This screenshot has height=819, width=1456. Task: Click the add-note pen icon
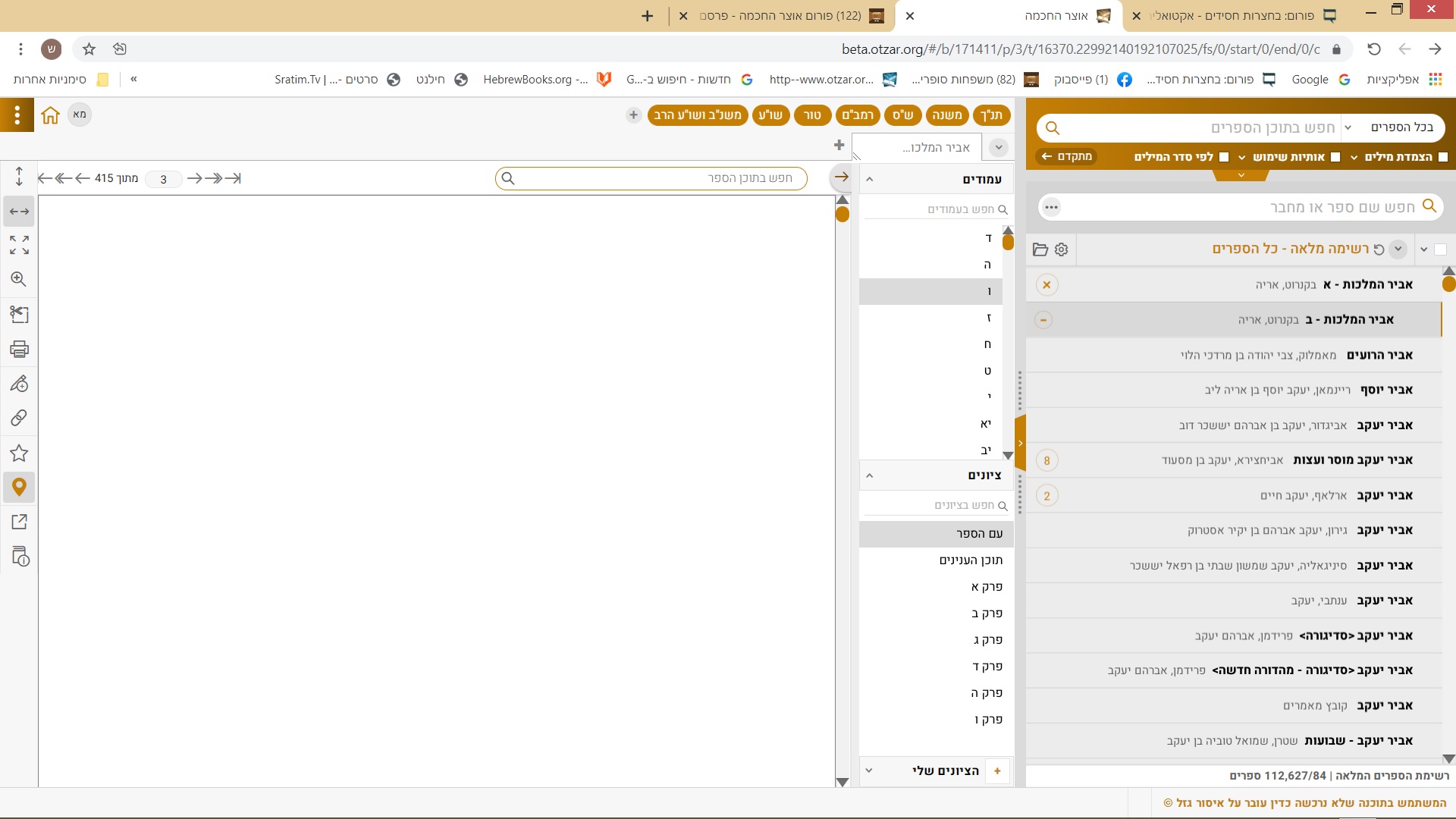[x=19, y=384]
